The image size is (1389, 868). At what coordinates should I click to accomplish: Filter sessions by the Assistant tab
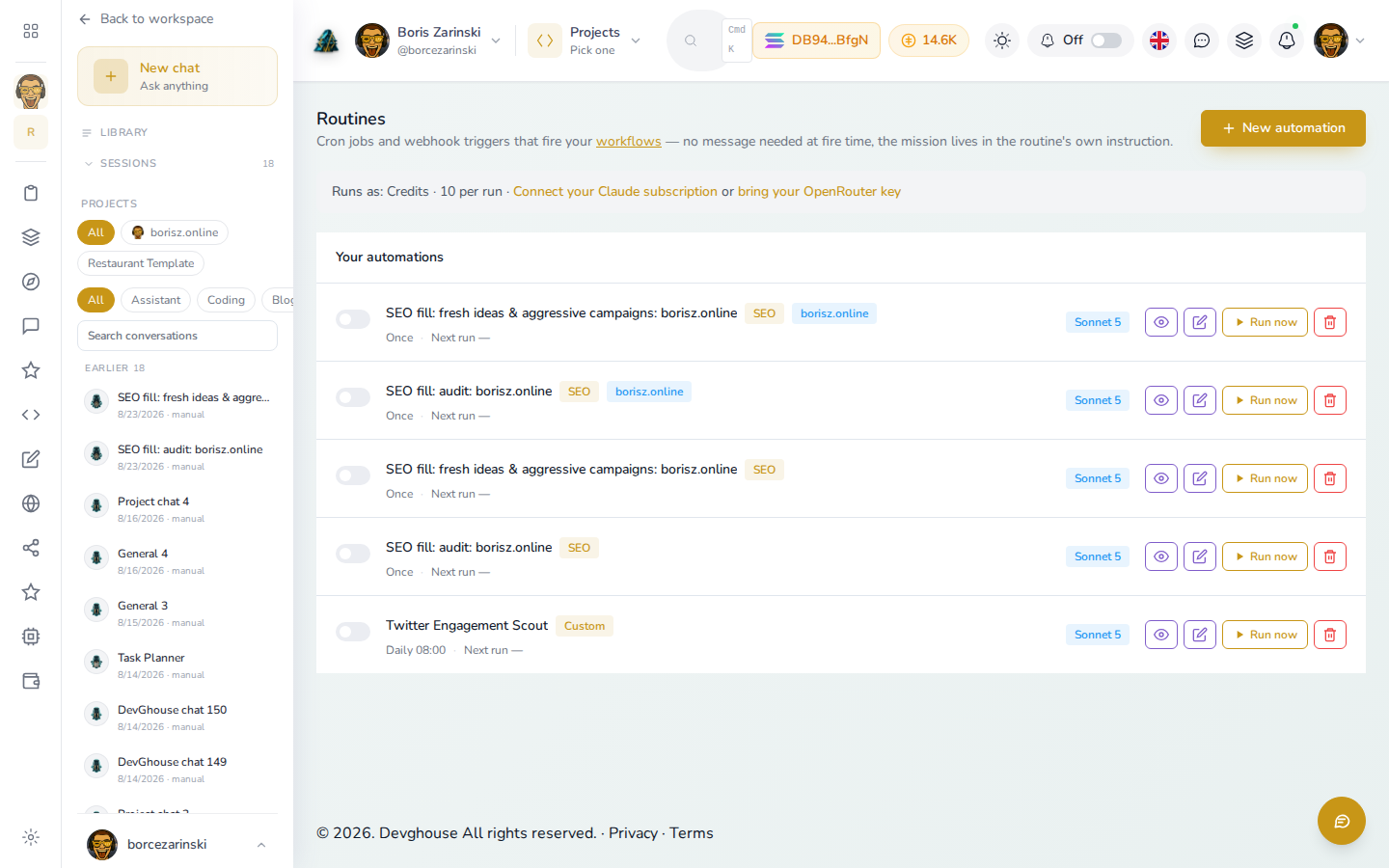[156, 300]
